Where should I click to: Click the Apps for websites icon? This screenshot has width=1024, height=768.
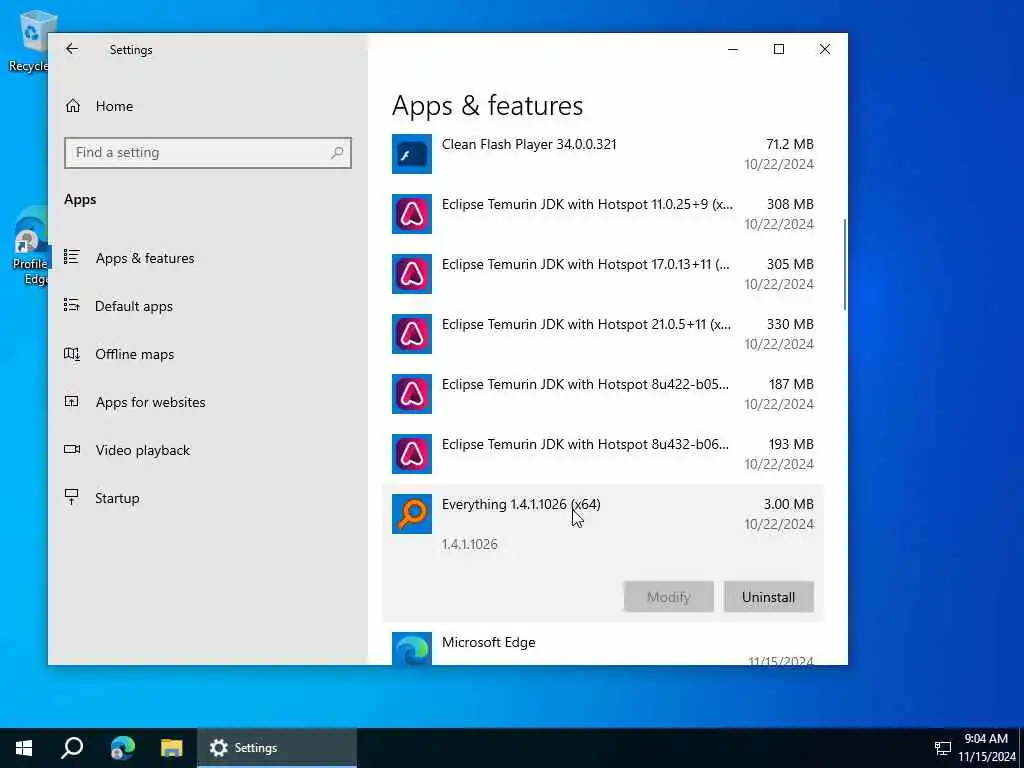[x=72, y=401]
